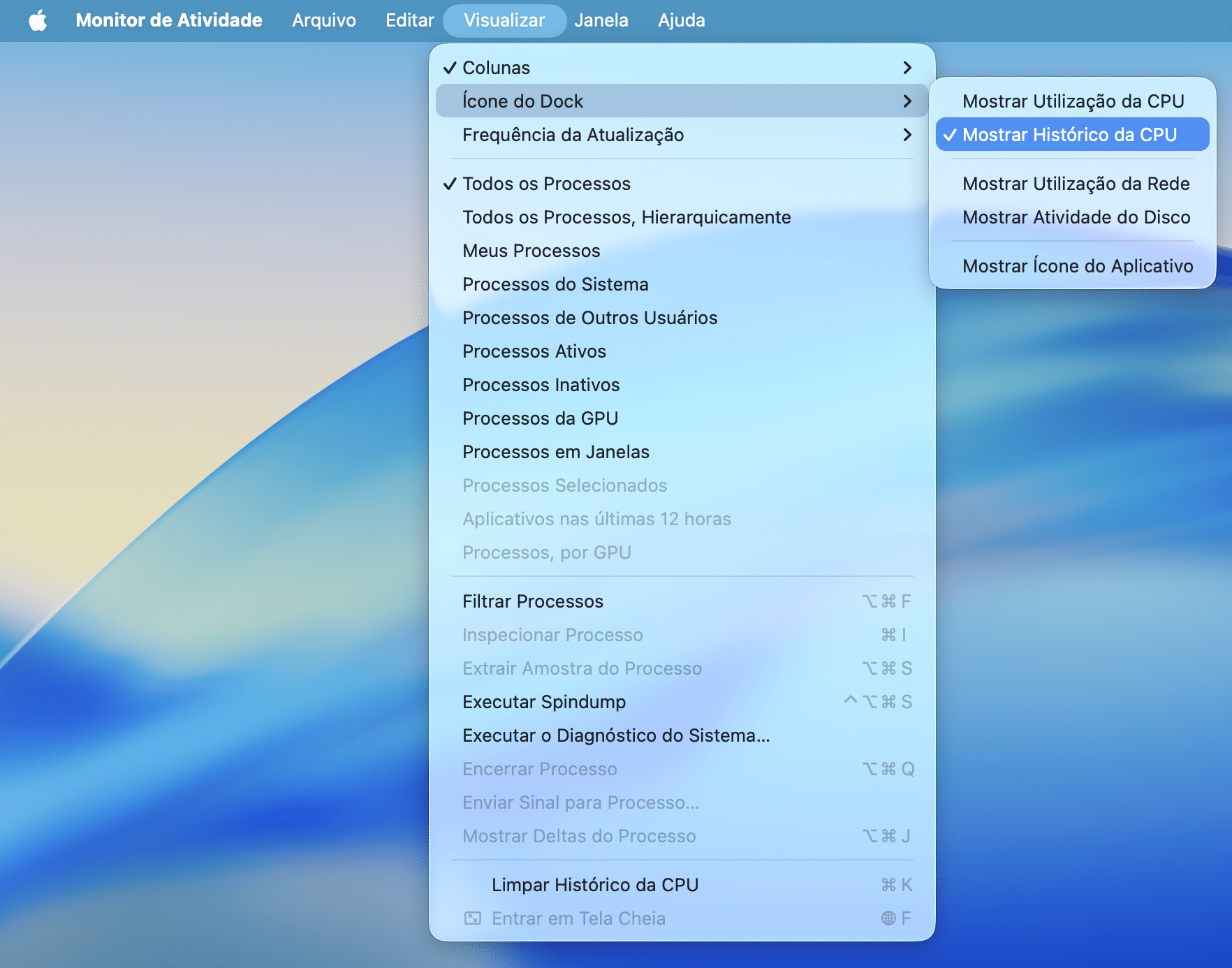Select Mostrar Utilização da Rede
The image size is (1232, 968).
(1076, 184)
